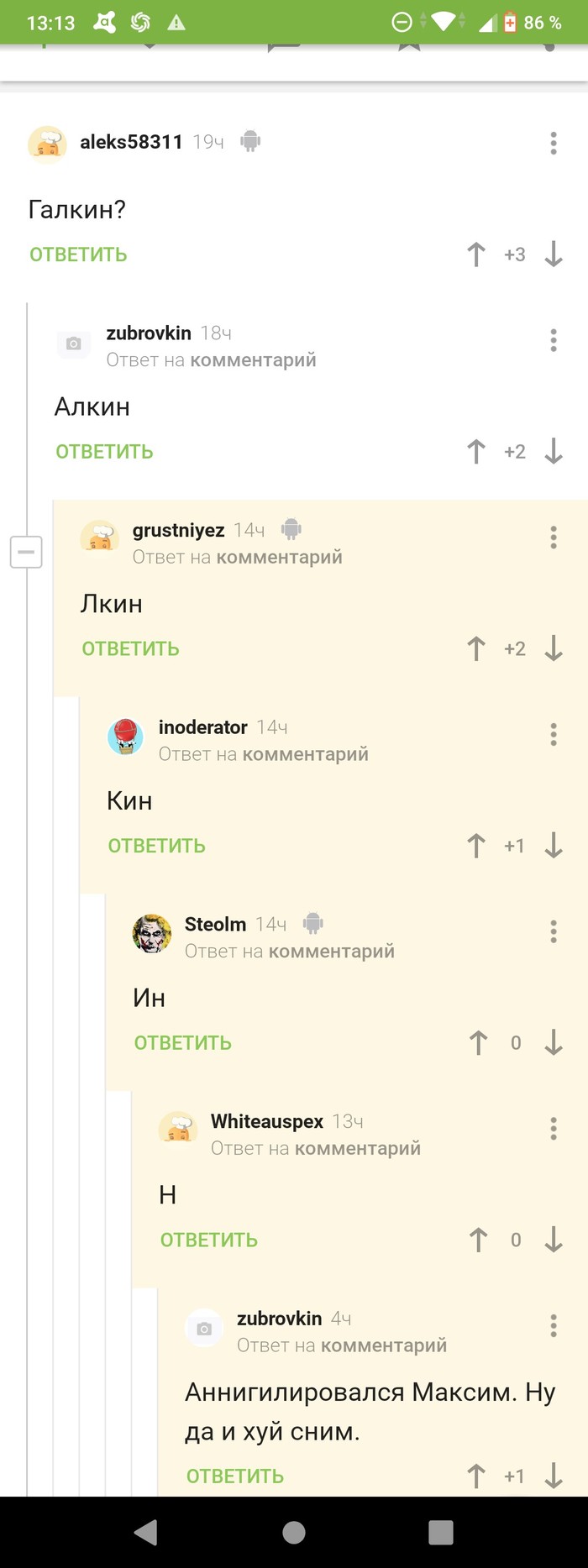Open the overflow menu next to Whiteauspex
This screenshot has width=588, height=1568.
tap(553, 1127)
